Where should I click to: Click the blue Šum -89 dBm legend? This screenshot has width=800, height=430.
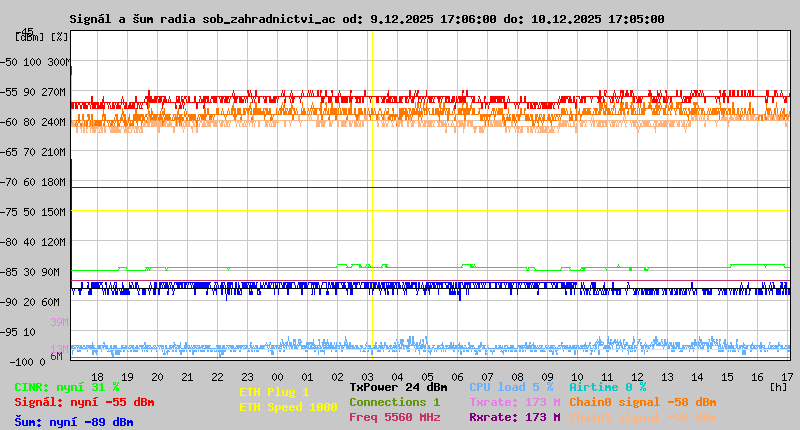[73, 421]
